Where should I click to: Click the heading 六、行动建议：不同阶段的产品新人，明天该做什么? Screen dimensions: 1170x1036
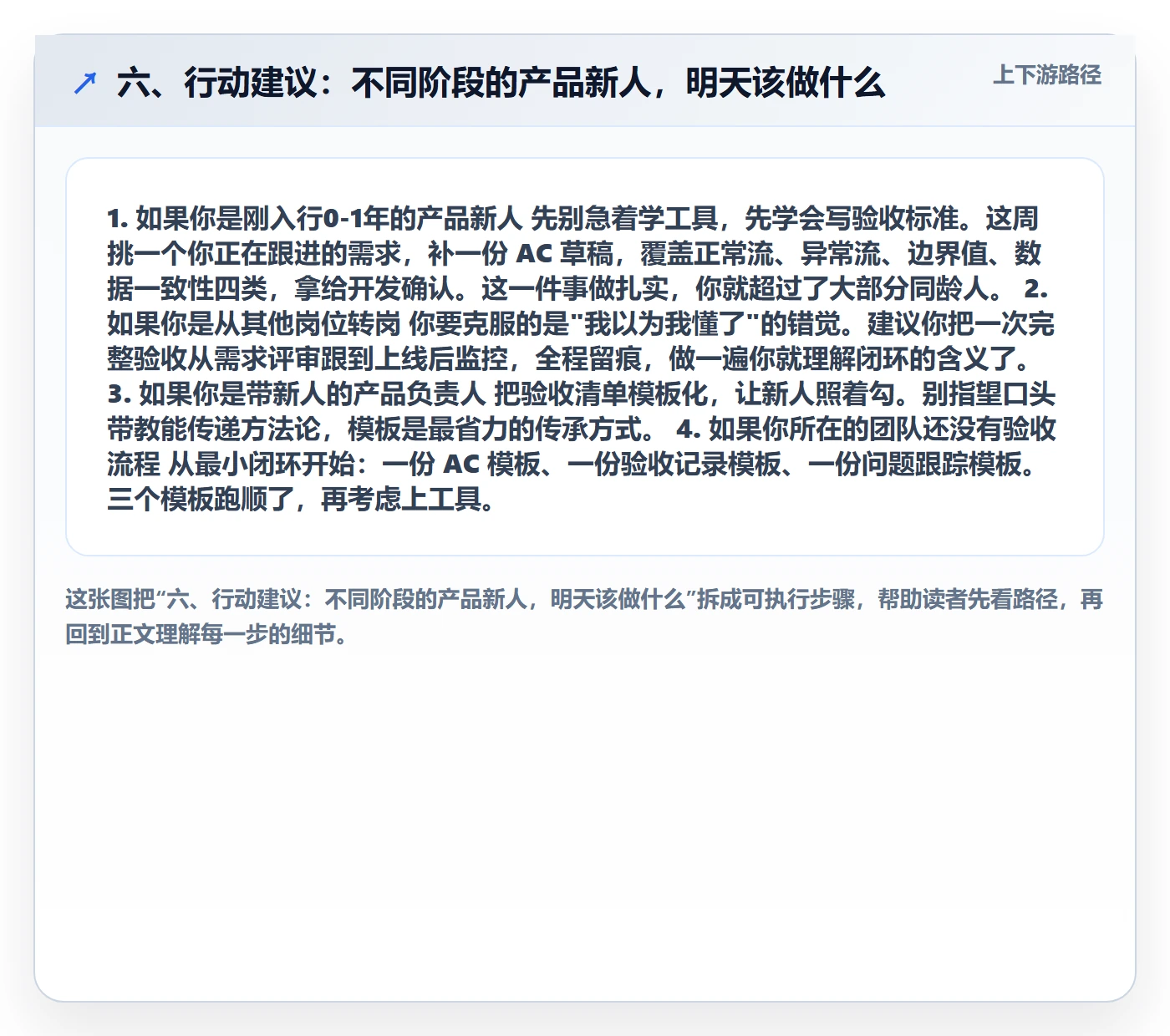point(501,83)
